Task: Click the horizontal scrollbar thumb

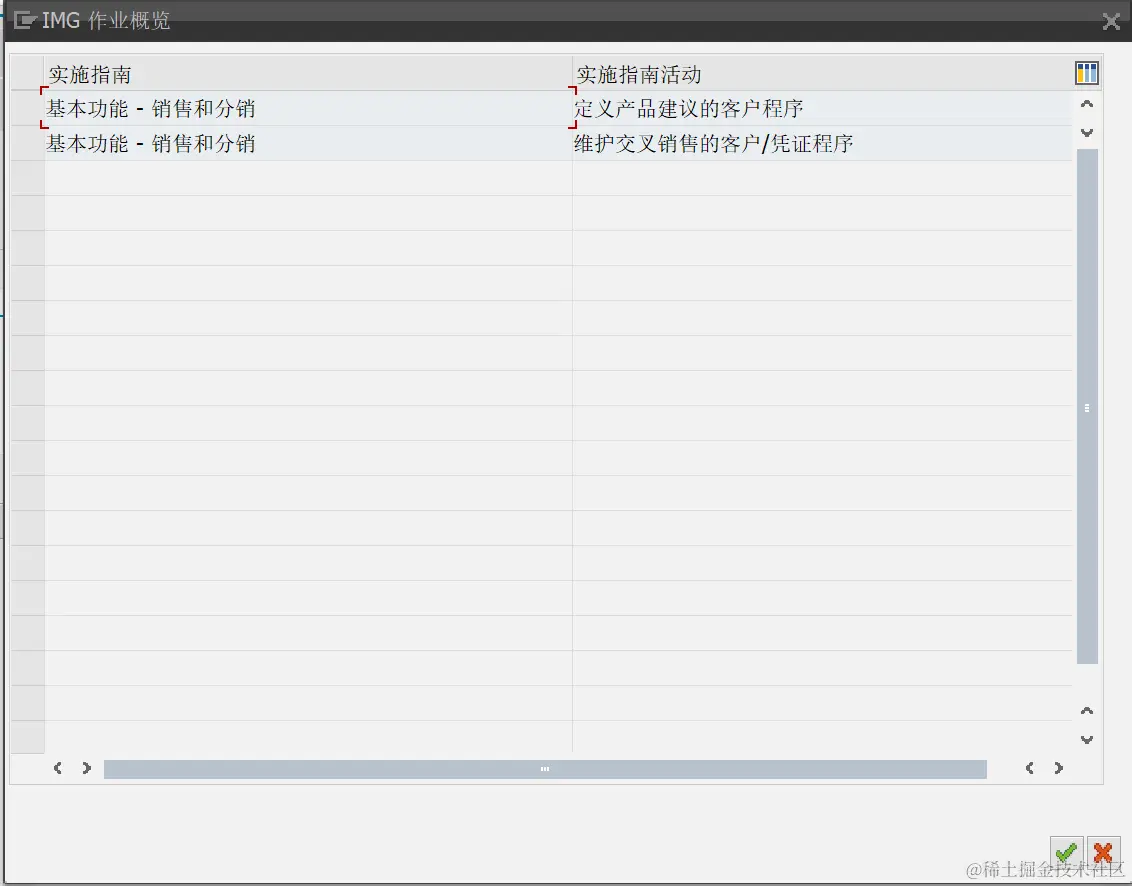Action: 545,769
